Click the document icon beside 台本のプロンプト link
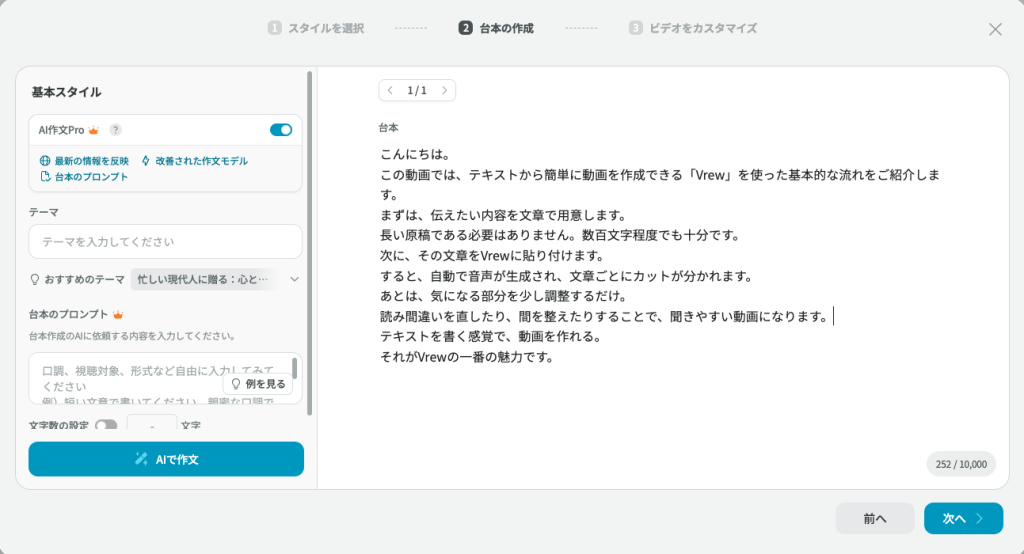The height and width of the screenshot is (554, 1024). (x=45, y=177)
